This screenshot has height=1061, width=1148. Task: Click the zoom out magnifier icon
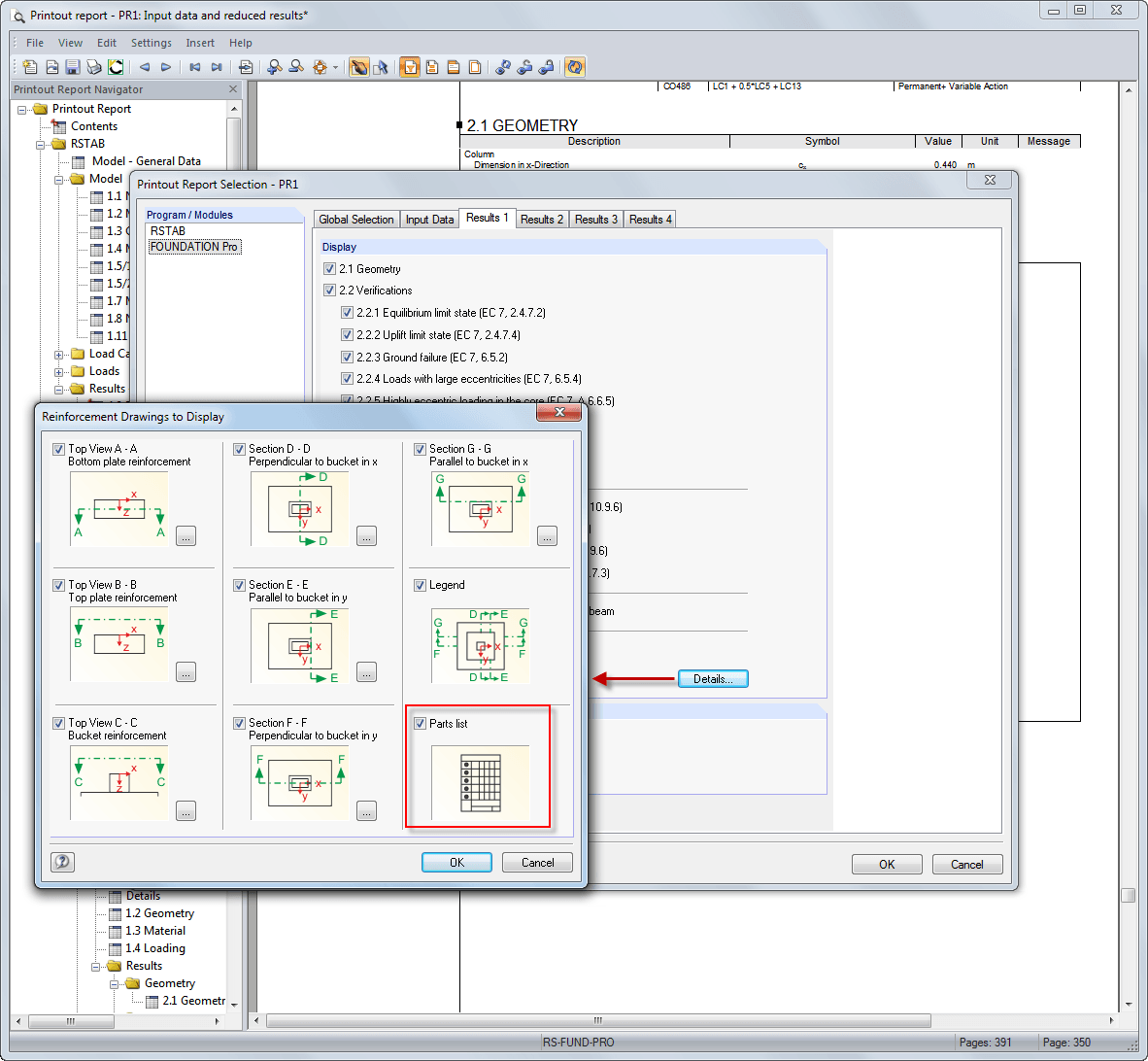[296, 67]
